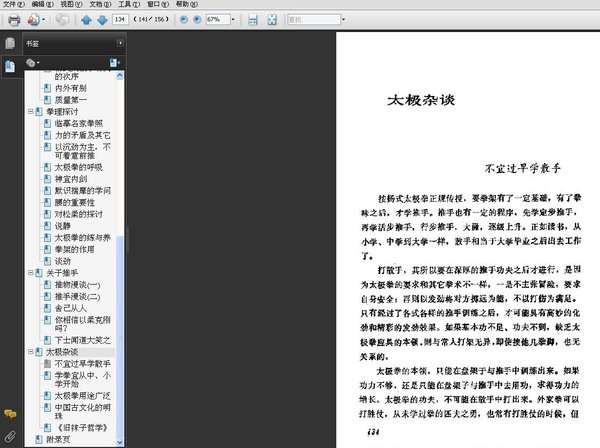Collapse the 太极杂谈 bookmark group
The height and width of the screenshot is (448, 600).
[30, 352]
